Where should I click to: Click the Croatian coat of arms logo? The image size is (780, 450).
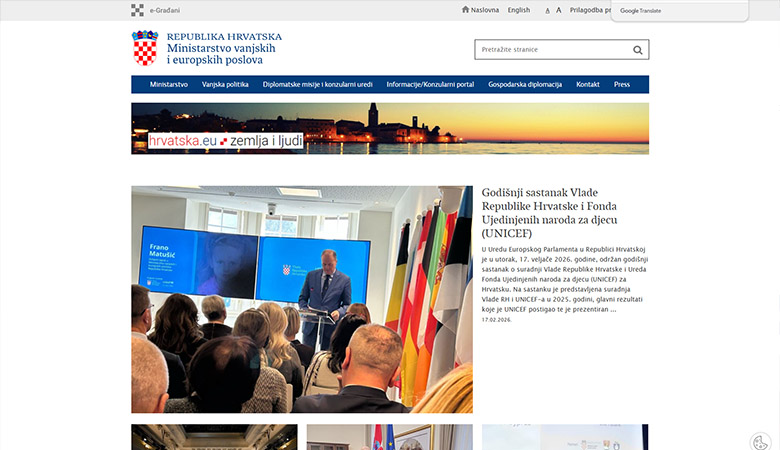[x=145, y=48]
